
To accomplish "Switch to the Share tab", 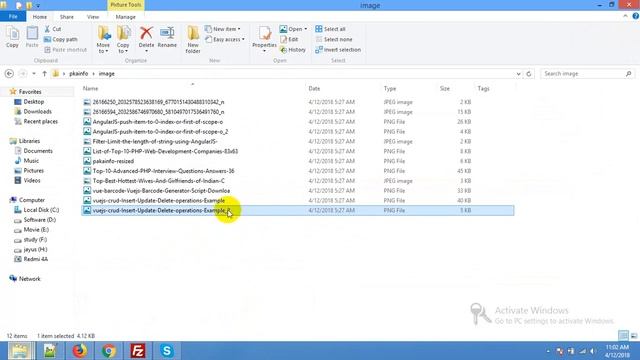I will tap(67, 17).
